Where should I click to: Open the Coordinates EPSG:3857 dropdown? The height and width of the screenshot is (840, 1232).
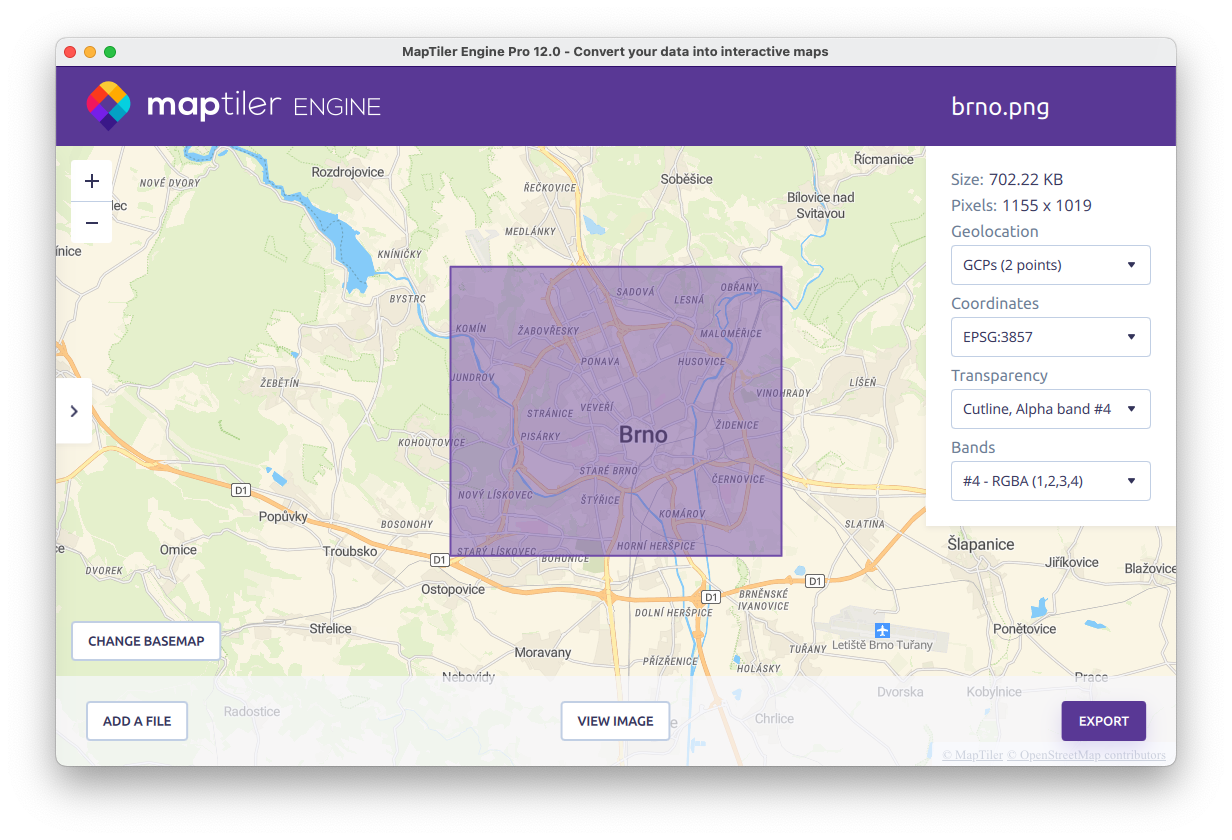1050,336
